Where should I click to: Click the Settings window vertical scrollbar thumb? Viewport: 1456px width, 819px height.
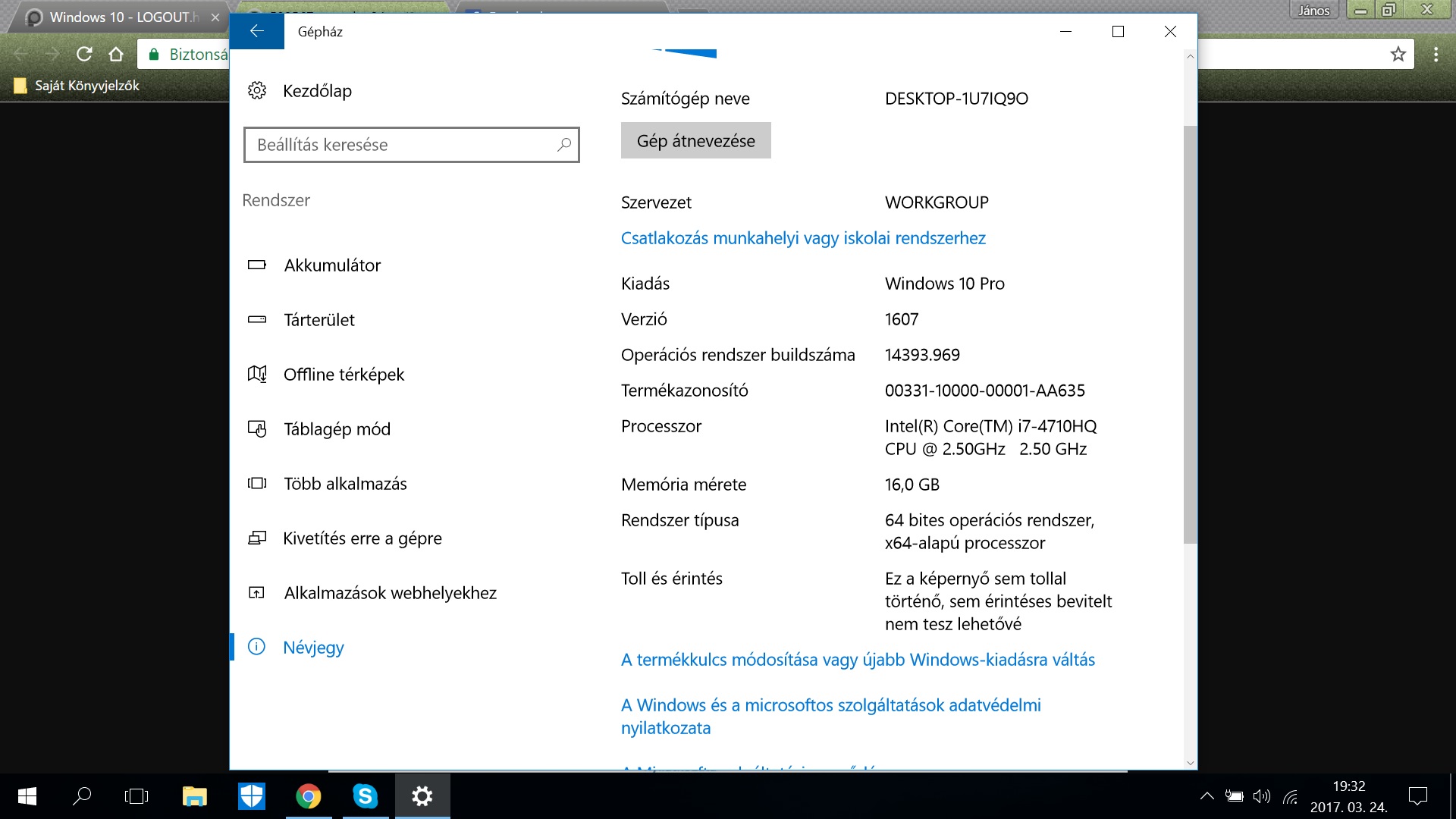[x=1190, y=334]
